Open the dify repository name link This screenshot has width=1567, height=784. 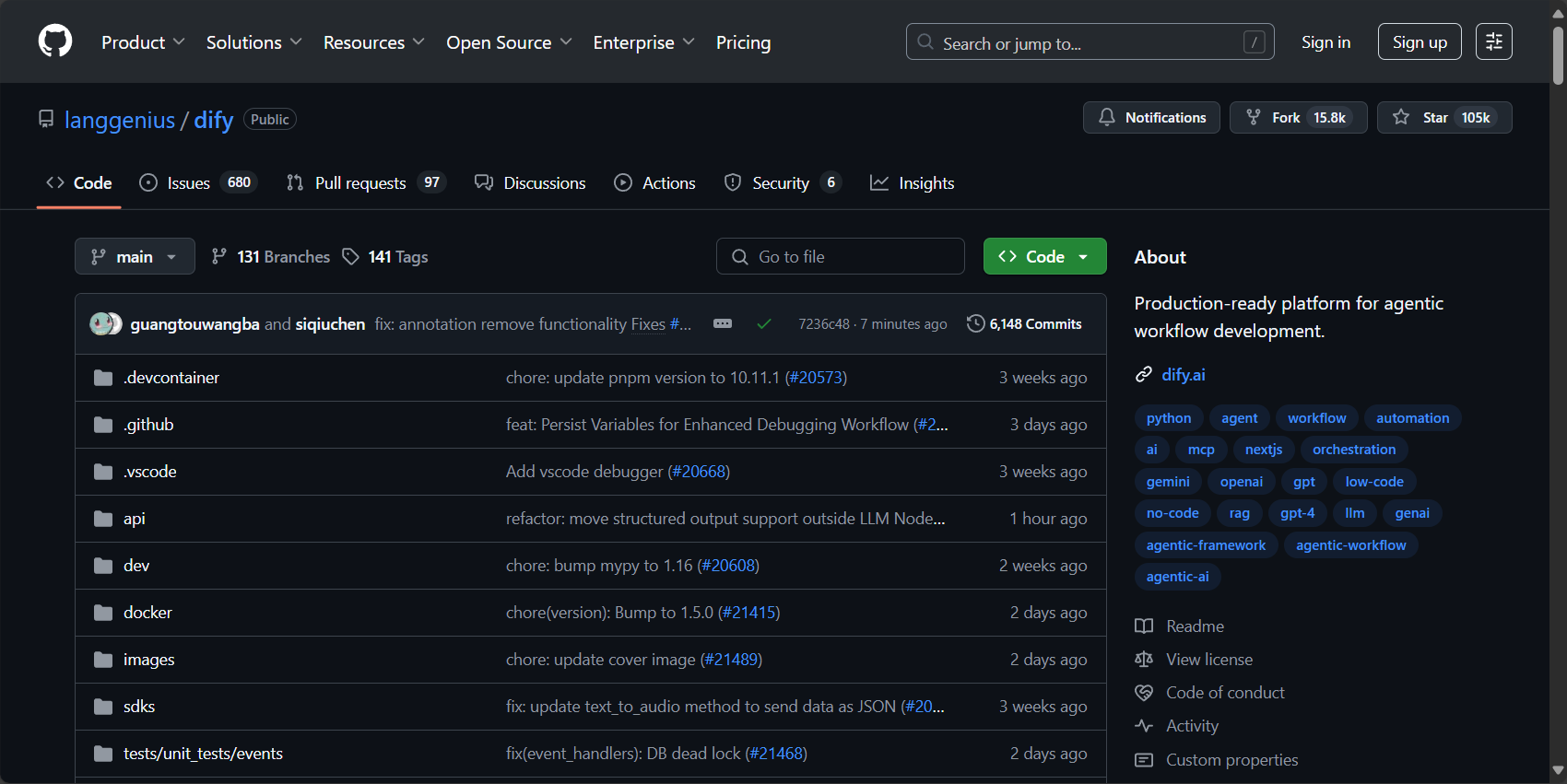(x=213, y=120)
